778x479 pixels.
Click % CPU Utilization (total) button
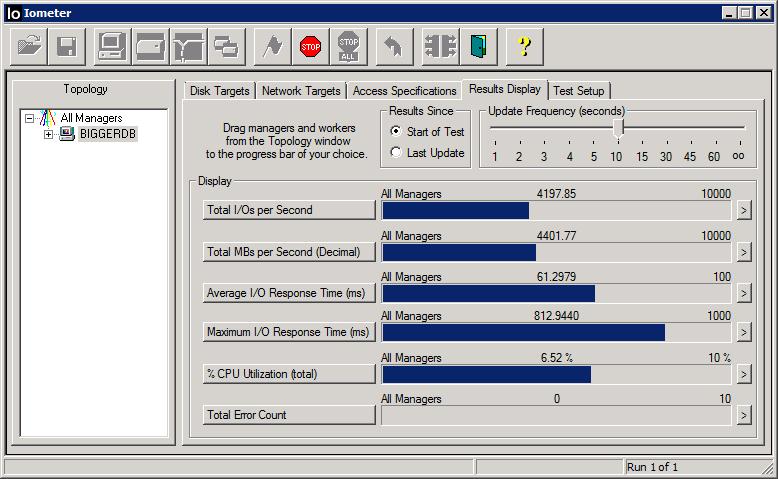click(289, 374)
